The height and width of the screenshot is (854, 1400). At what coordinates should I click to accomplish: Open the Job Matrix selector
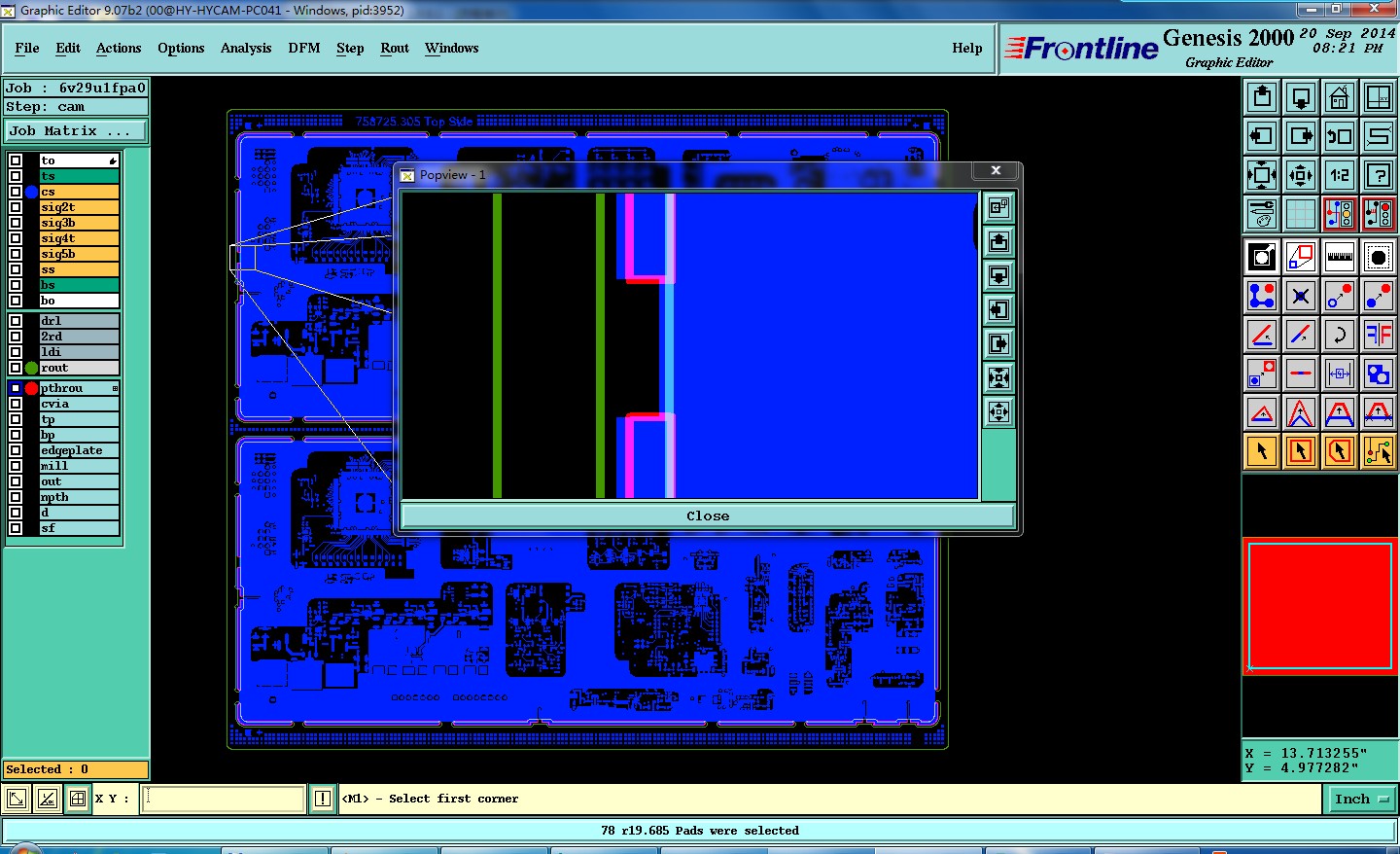point(76,130)
